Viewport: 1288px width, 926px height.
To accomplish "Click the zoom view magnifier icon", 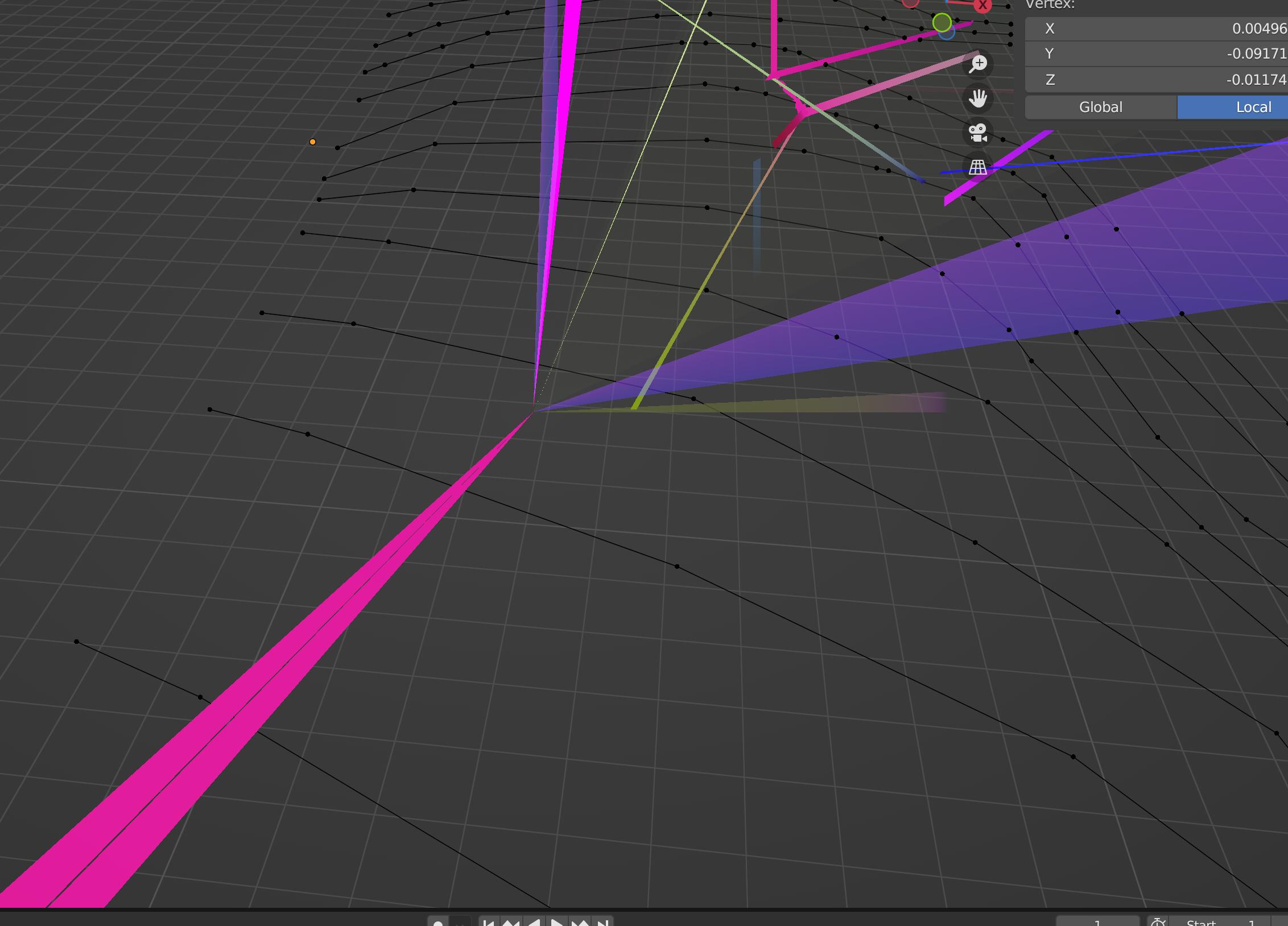I will (x=977, y=64).
